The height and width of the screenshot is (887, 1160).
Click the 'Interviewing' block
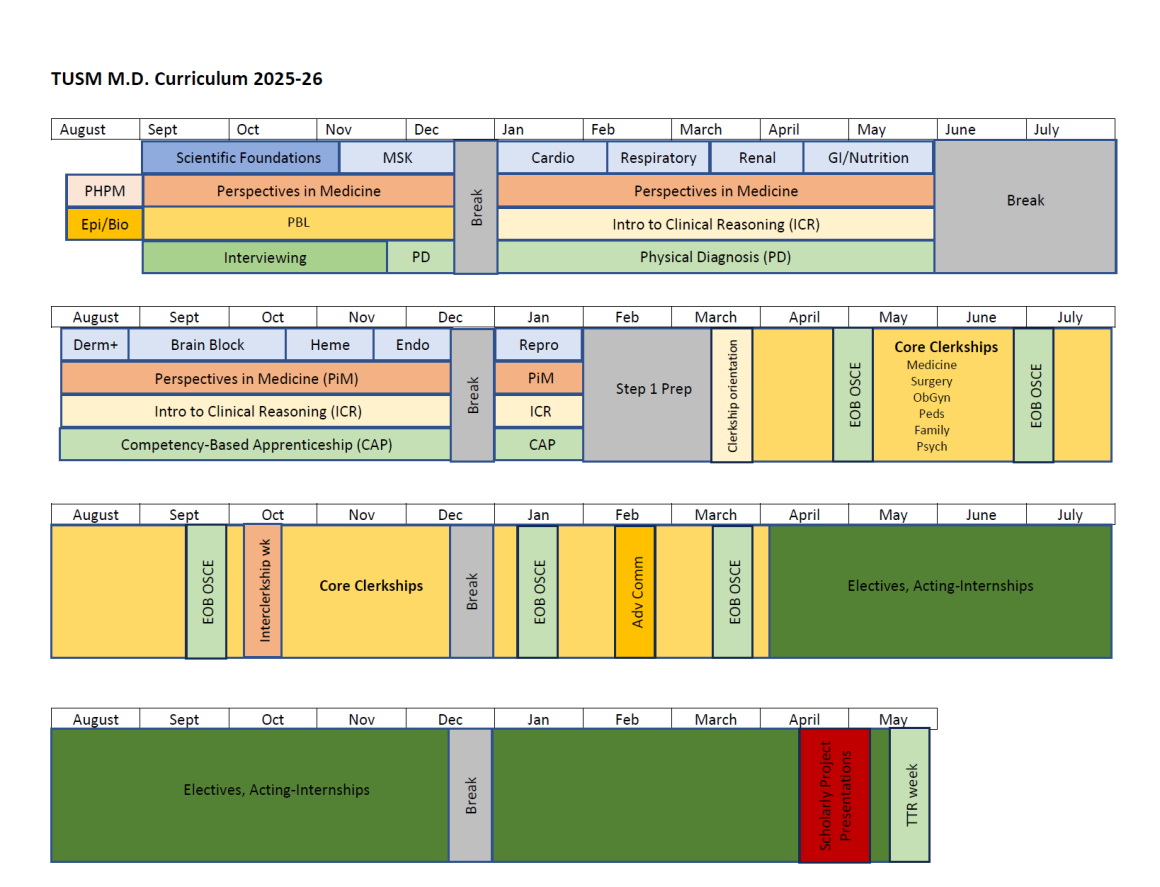(x=265, y=257)
